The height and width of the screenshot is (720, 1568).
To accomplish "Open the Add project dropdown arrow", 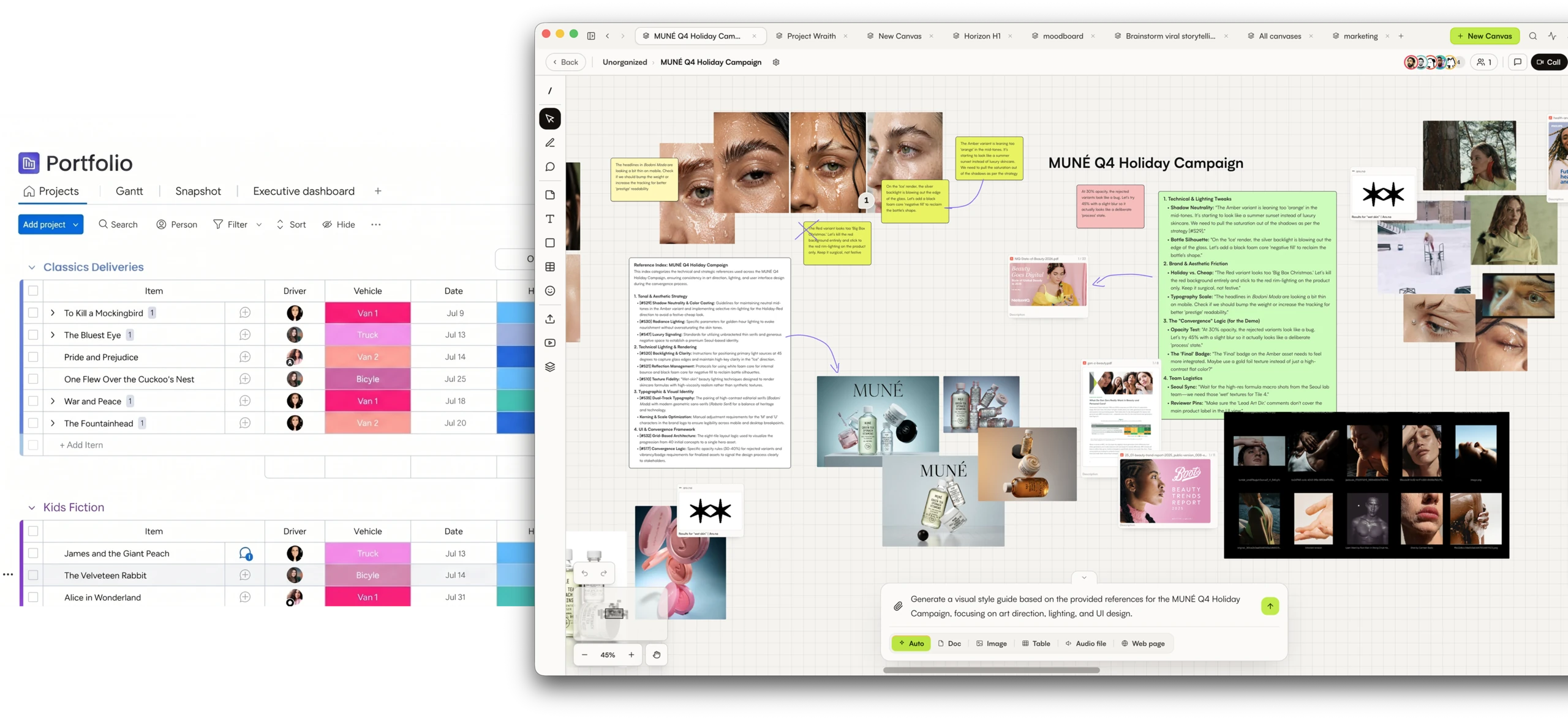I will [75, 225].
